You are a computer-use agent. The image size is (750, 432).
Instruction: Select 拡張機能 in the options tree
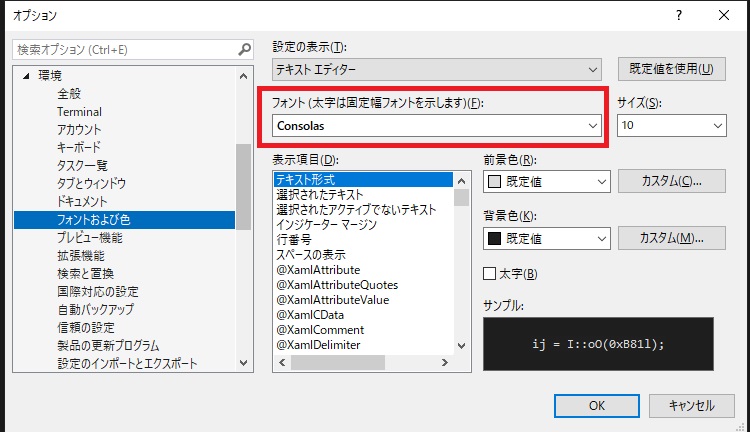pyautogui.click(x=82, y=255)
